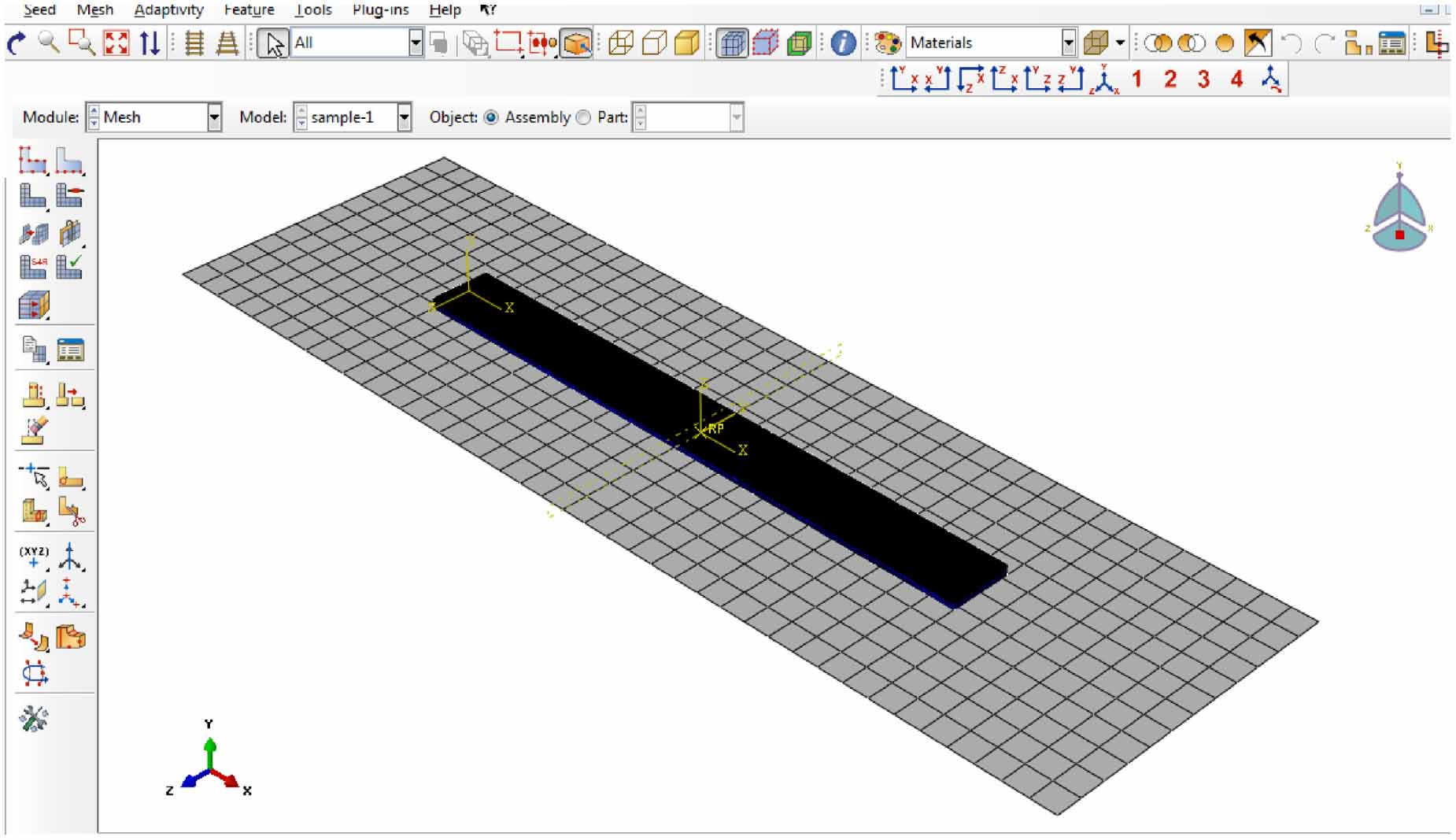Viewport: 1456px width, 840px height.
Task: Open the Query Information tool
Action: pyautogui.click(x=842, y=44)
